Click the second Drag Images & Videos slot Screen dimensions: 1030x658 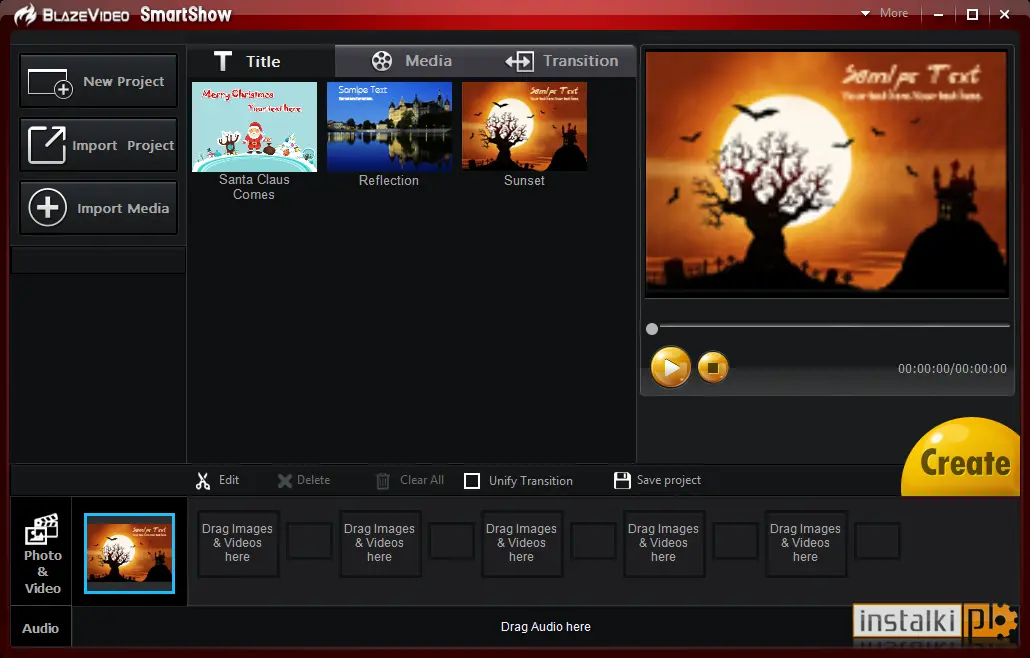coord(380,543)
